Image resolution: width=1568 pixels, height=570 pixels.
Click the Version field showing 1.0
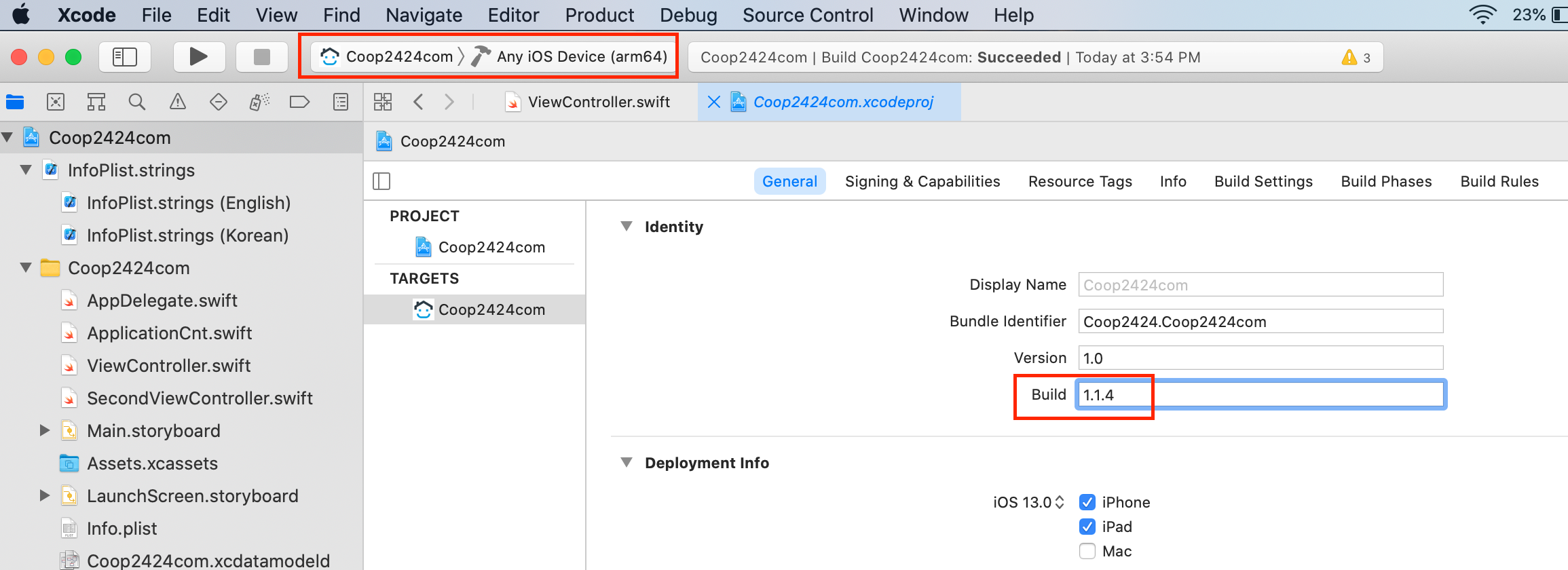point(1261,358)
